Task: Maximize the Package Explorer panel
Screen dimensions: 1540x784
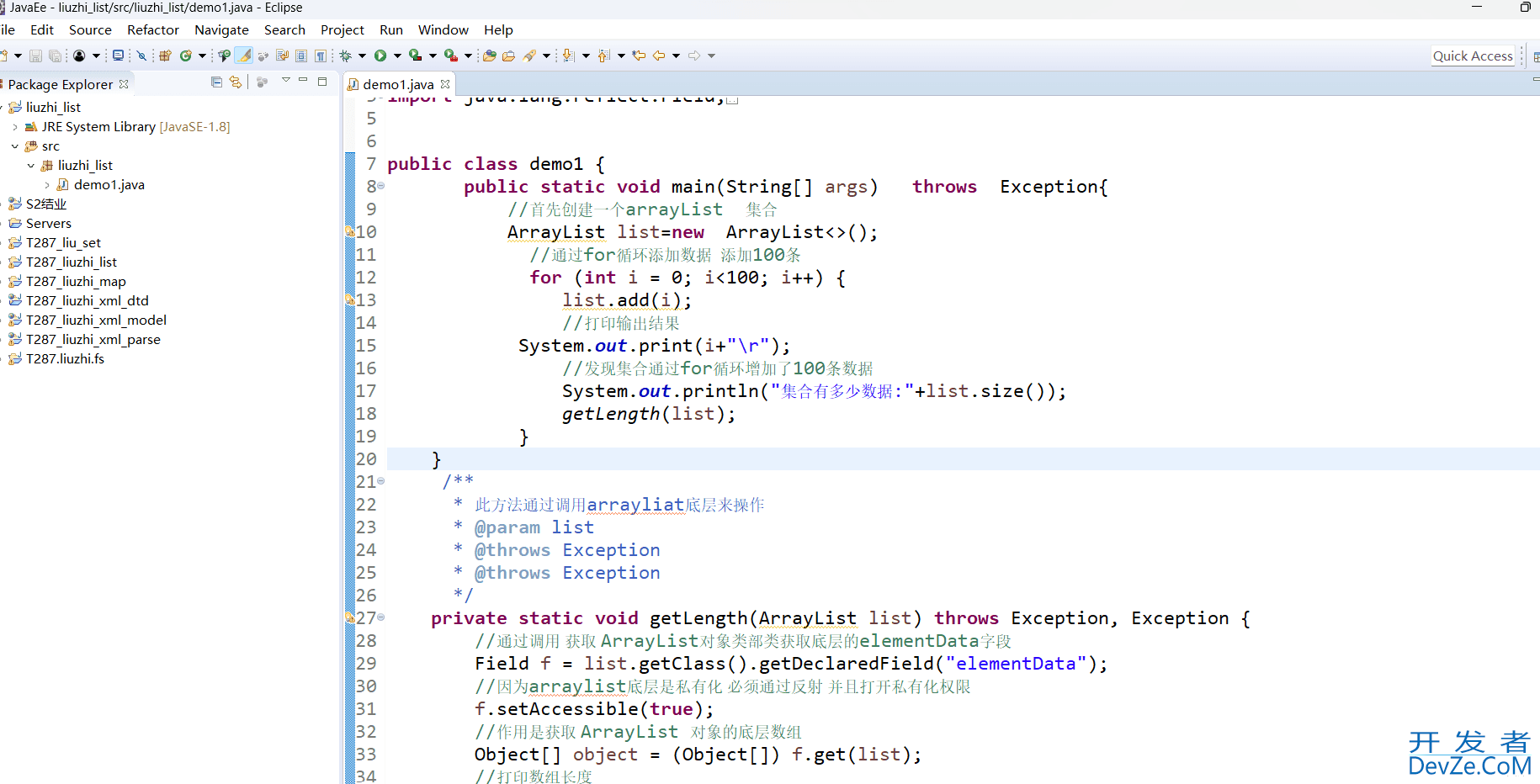Action: pyautogui.click(x=321, y=82)
